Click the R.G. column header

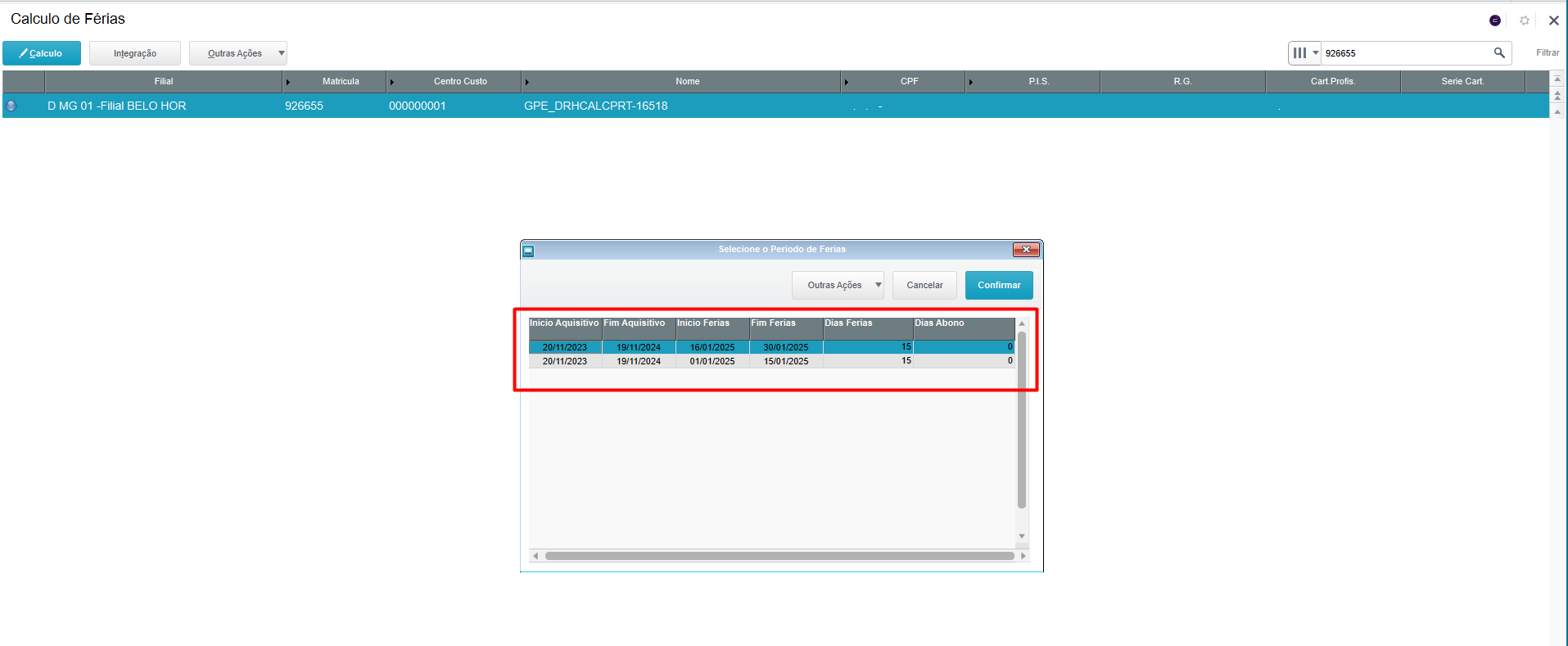[1183, 81]
